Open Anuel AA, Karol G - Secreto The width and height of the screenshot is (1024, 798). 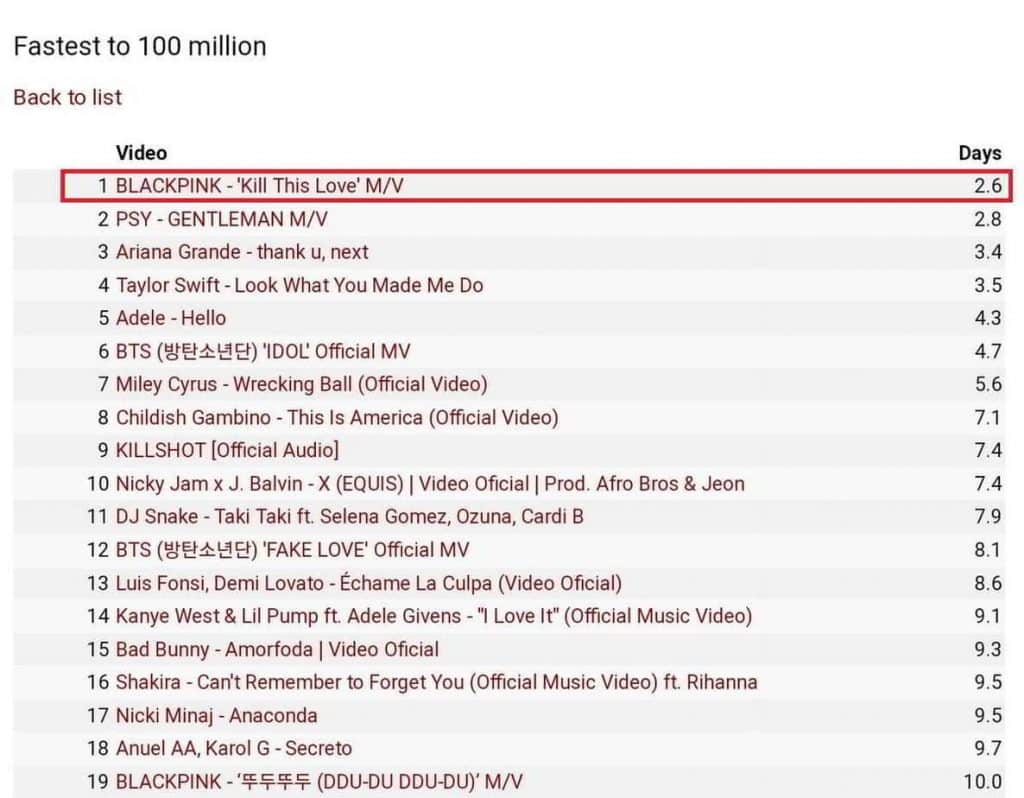[234, 748]
